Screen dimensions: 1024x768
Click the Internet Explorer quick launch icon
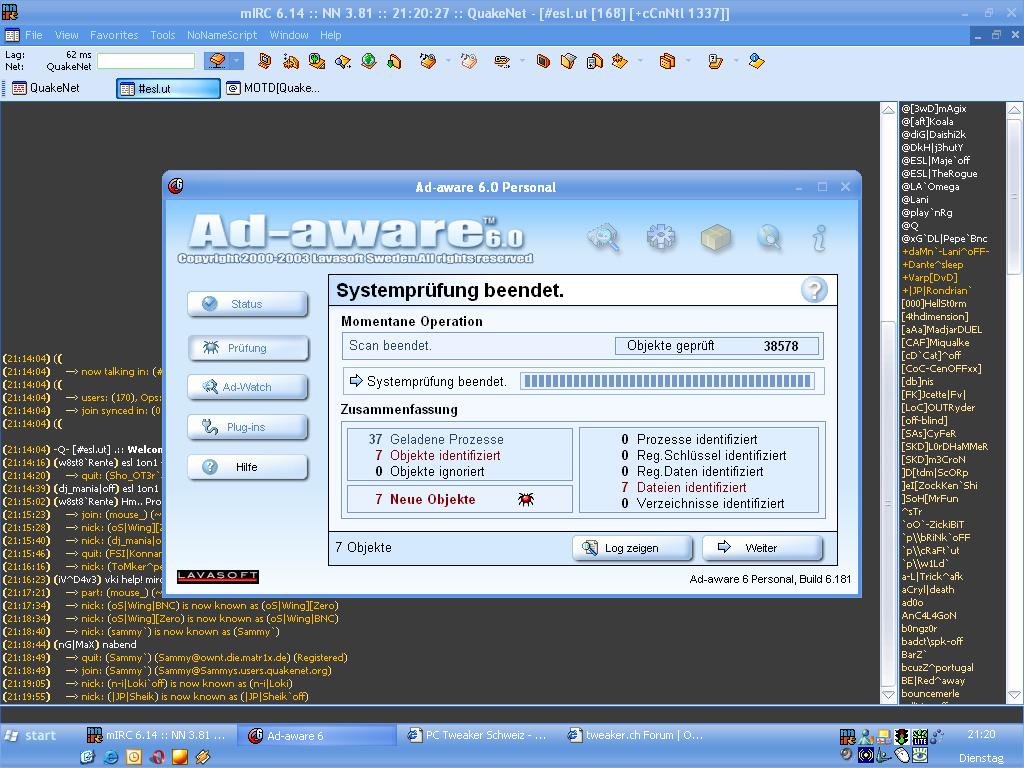[111, 757]
